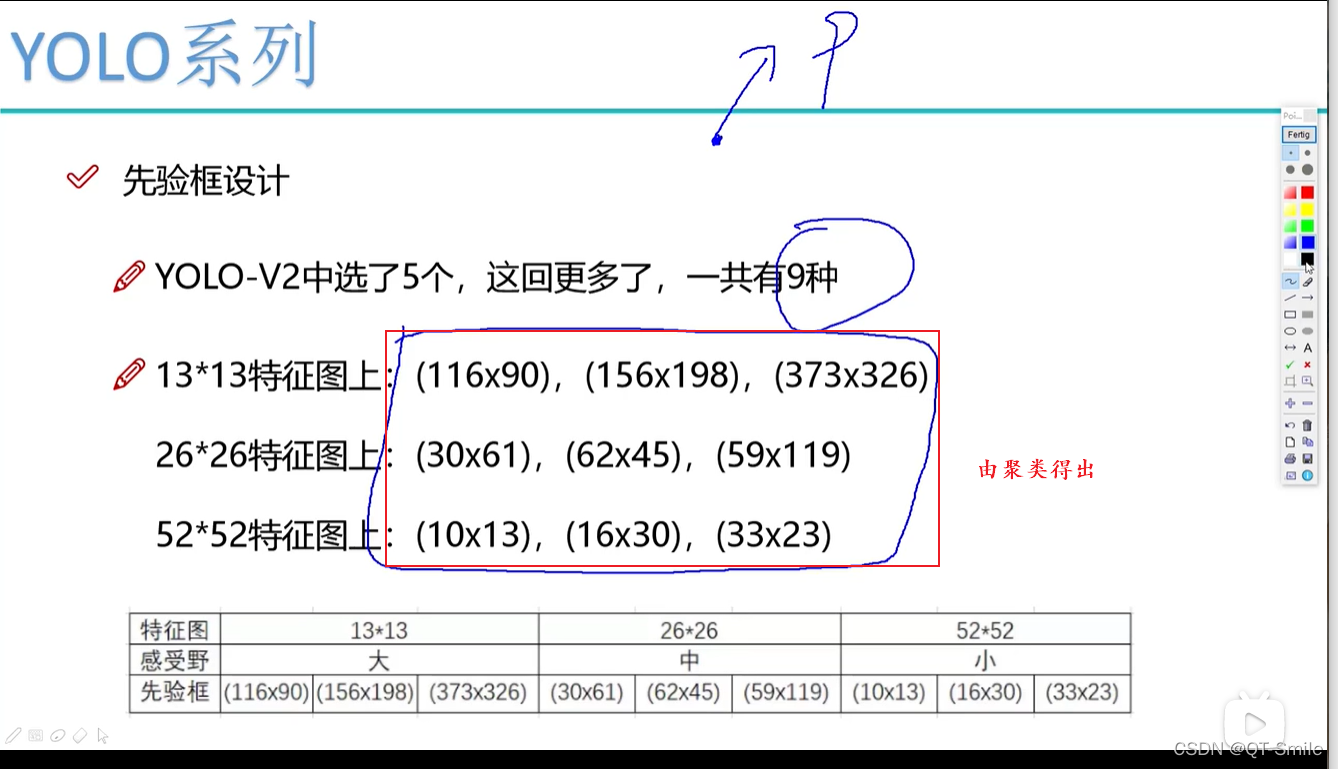The width and height of the screenshot is (1338, 769).
Task: Click the pen icon in slideshow toolbar
Action: [14, 736]
